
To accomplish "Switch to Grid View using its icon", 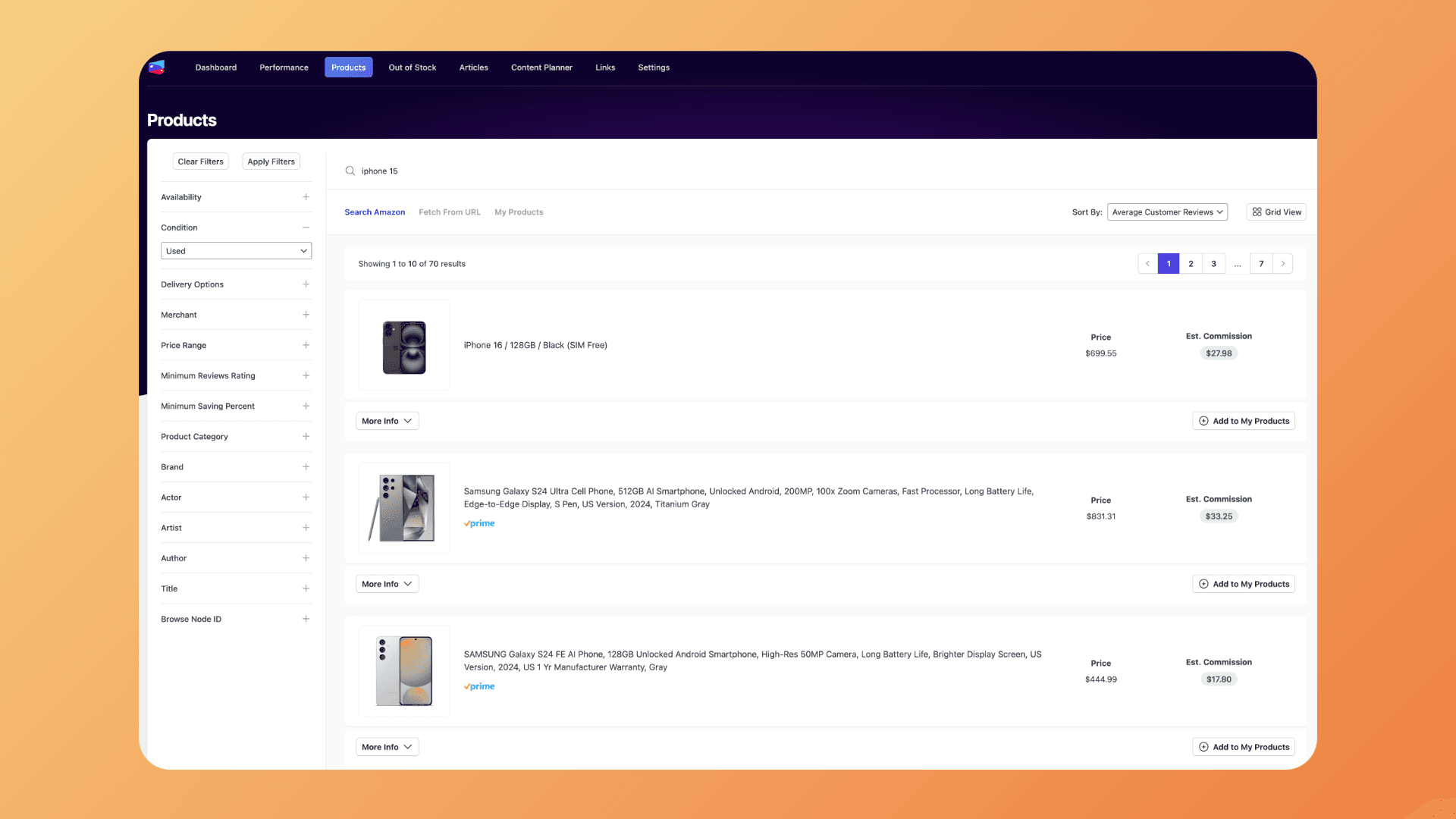I will 1257,212.
